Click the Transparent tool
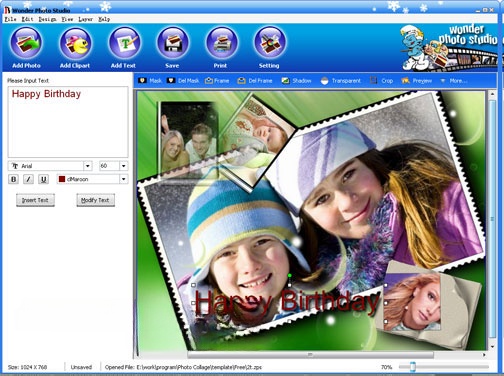The height and width of the screenshot is (376, 504). (x=341, y=81)
